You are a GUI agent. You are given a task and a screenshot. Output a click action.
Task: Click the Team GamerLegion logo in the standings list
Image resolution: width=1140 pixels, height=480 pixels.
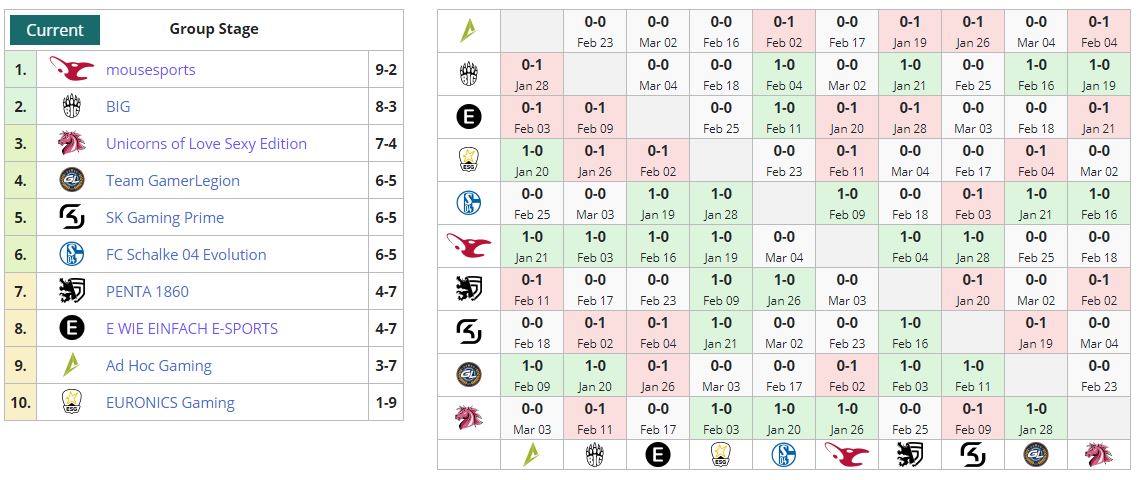click(x=71, y=181)
